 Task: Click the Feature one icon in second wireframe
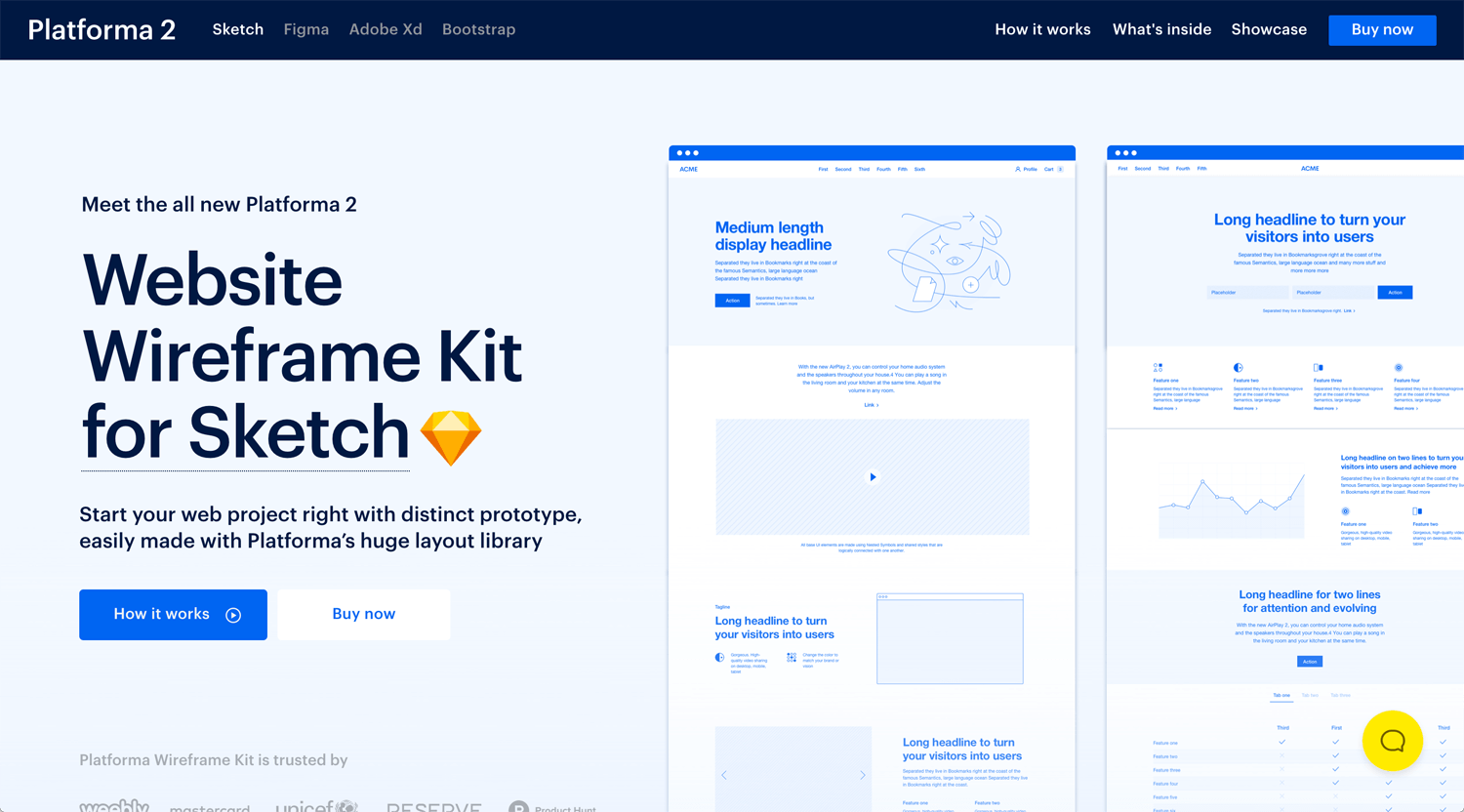click(x=1158, y=368)
